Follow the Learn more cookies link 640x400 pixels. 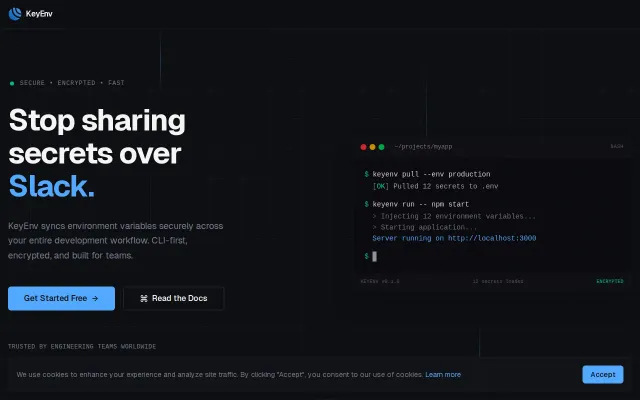coord(443,374)
